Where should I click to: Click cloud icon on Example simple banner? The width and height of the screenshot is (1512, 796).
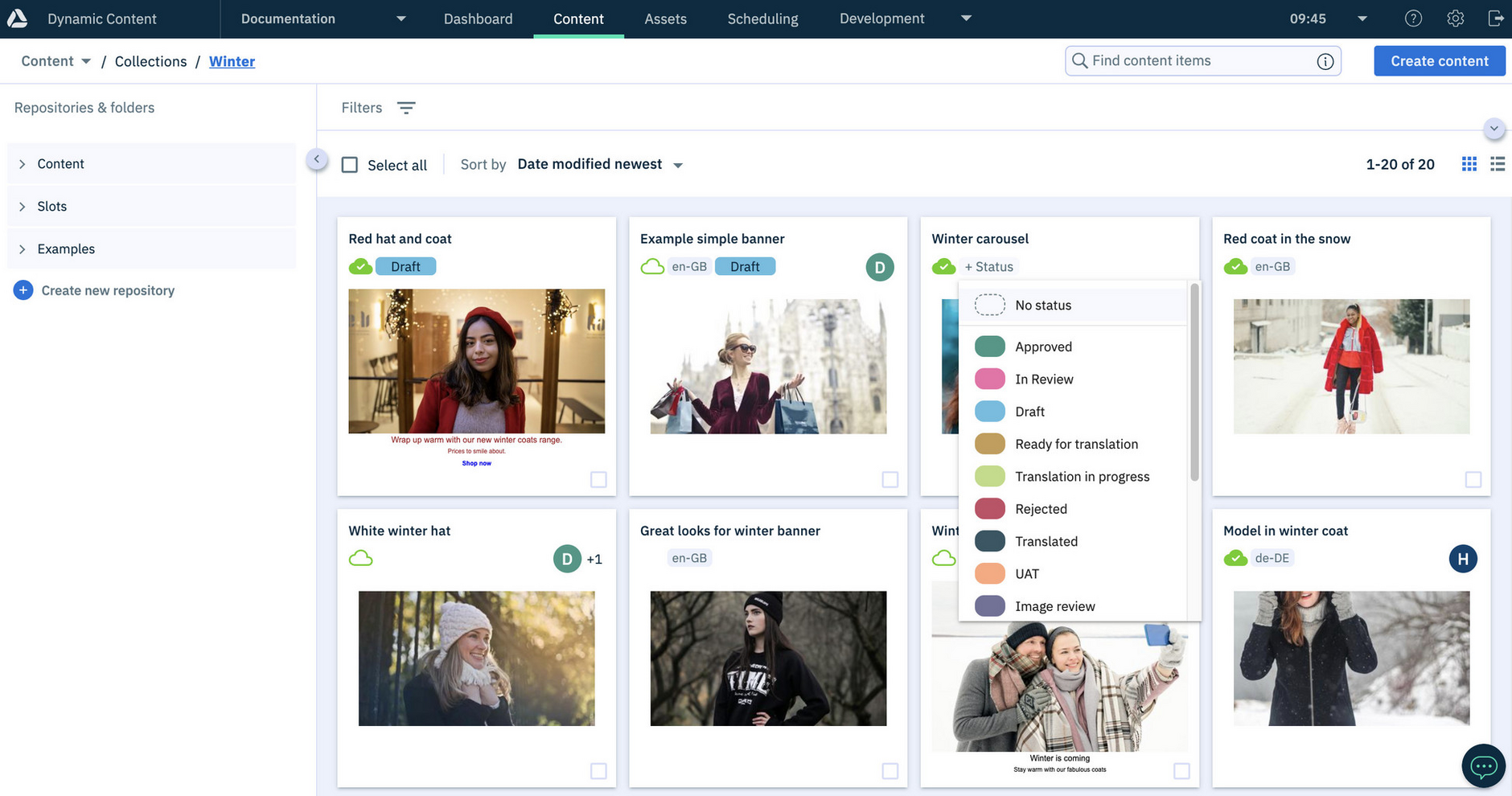(652, 266)
